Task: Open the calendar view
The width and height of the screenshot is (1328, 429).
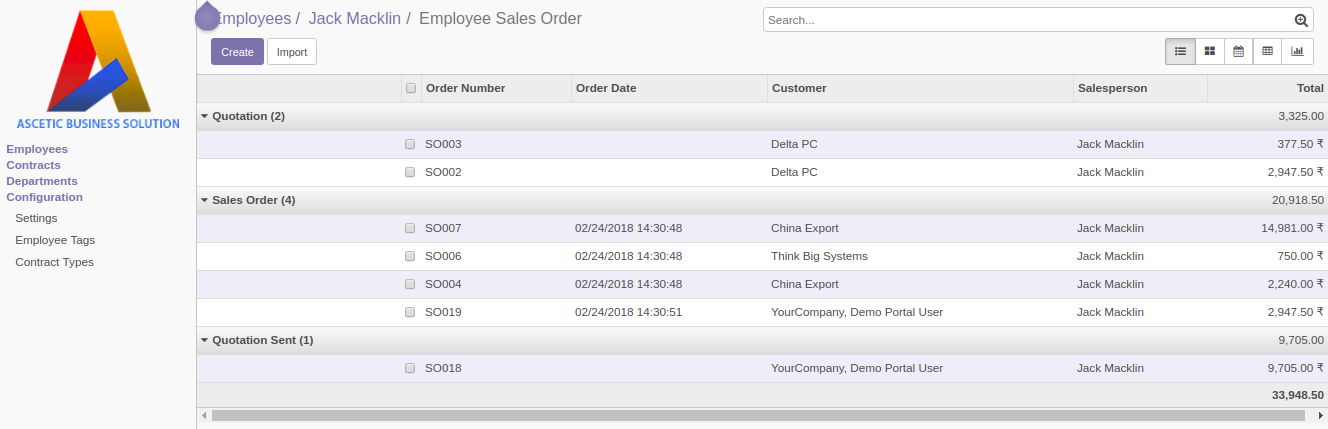Action: tap(1238, 51)
